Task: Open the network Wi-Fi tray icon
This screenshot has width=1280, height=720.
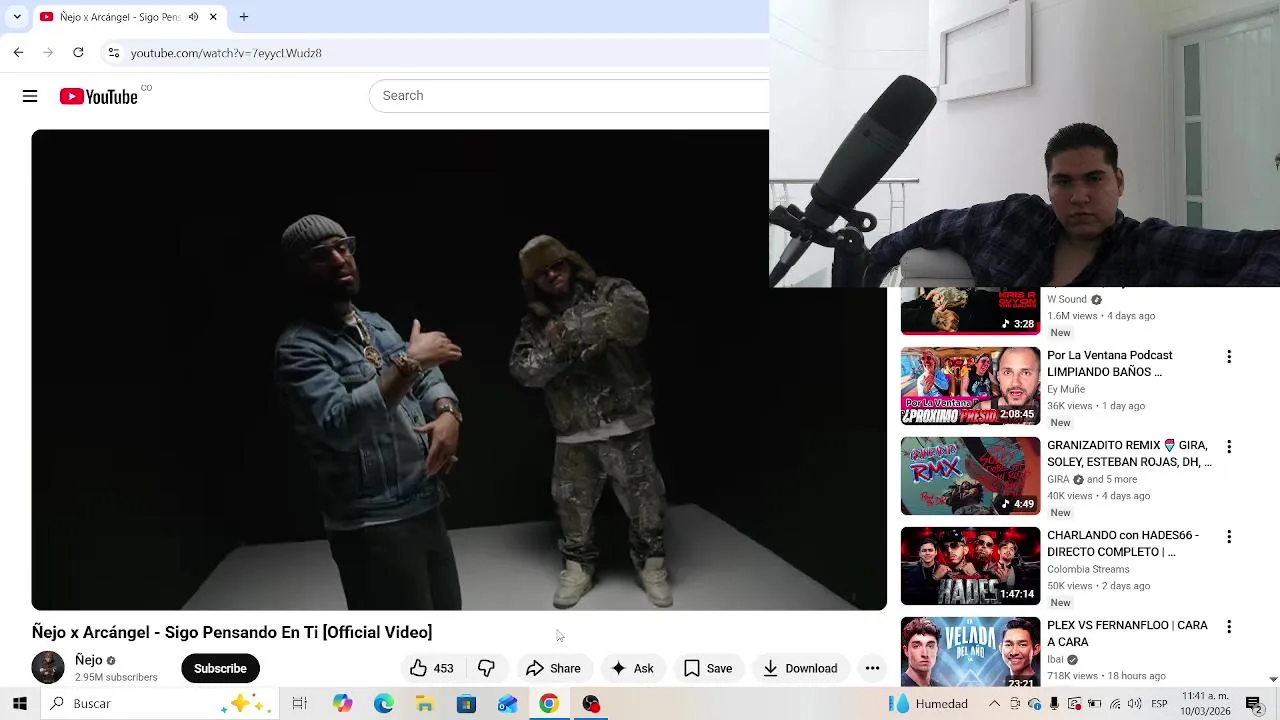Action: (x=1115, y=704)
